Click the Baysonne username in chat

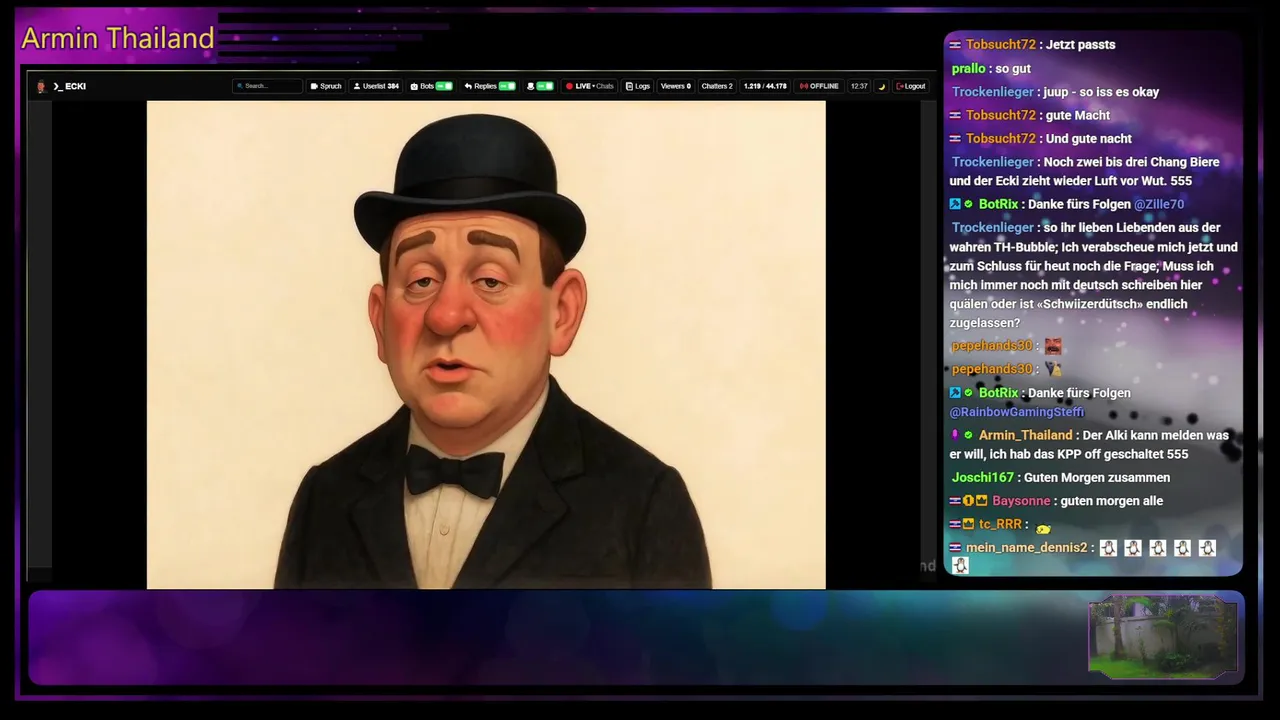[1021, 501]
